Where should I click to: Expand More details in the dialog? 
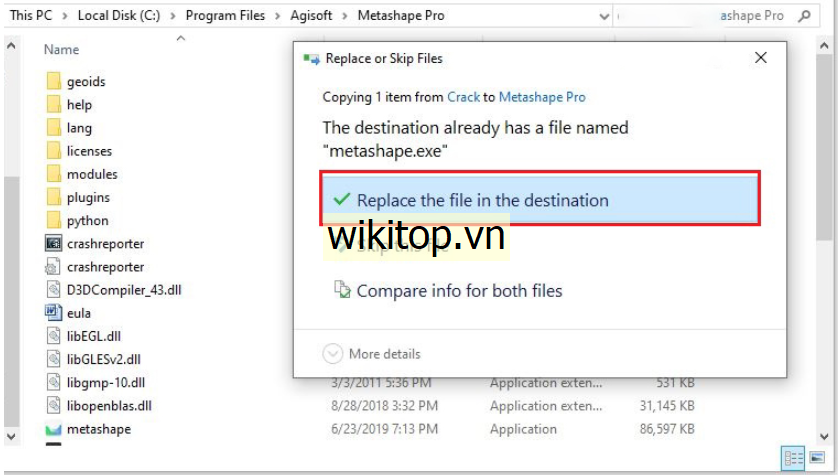coord(333,354)
